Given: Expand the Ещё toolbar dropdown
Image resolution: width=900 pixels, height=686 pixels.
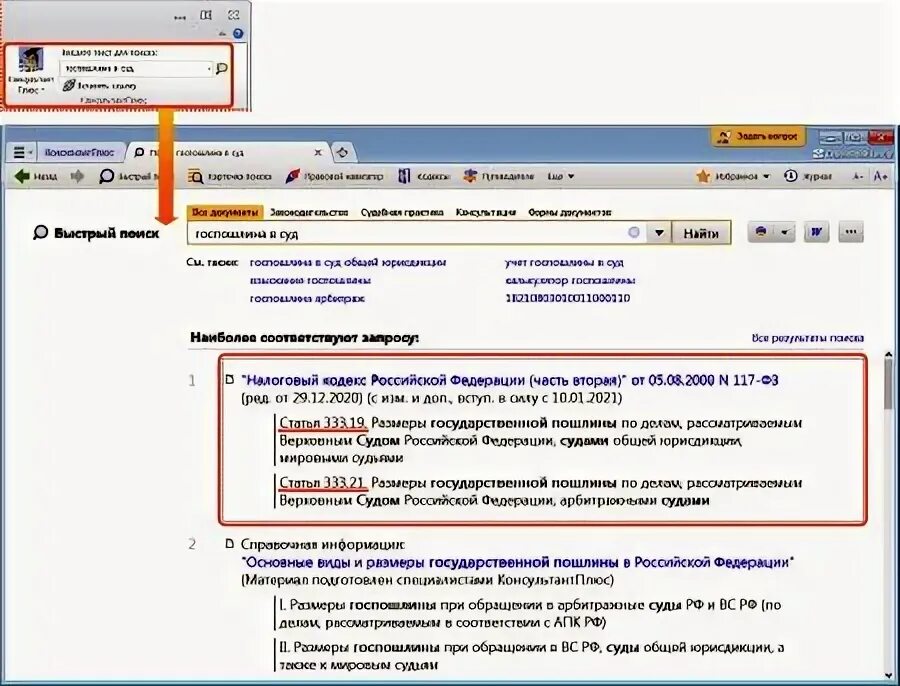Looking at the screenshot, I should pos(561,176).
